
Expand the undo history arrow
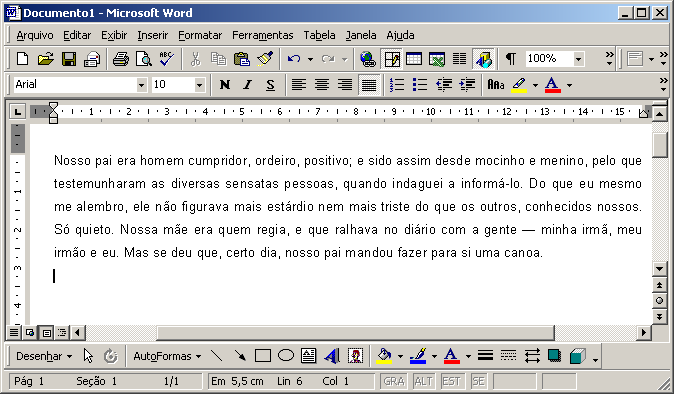(310, 59)
